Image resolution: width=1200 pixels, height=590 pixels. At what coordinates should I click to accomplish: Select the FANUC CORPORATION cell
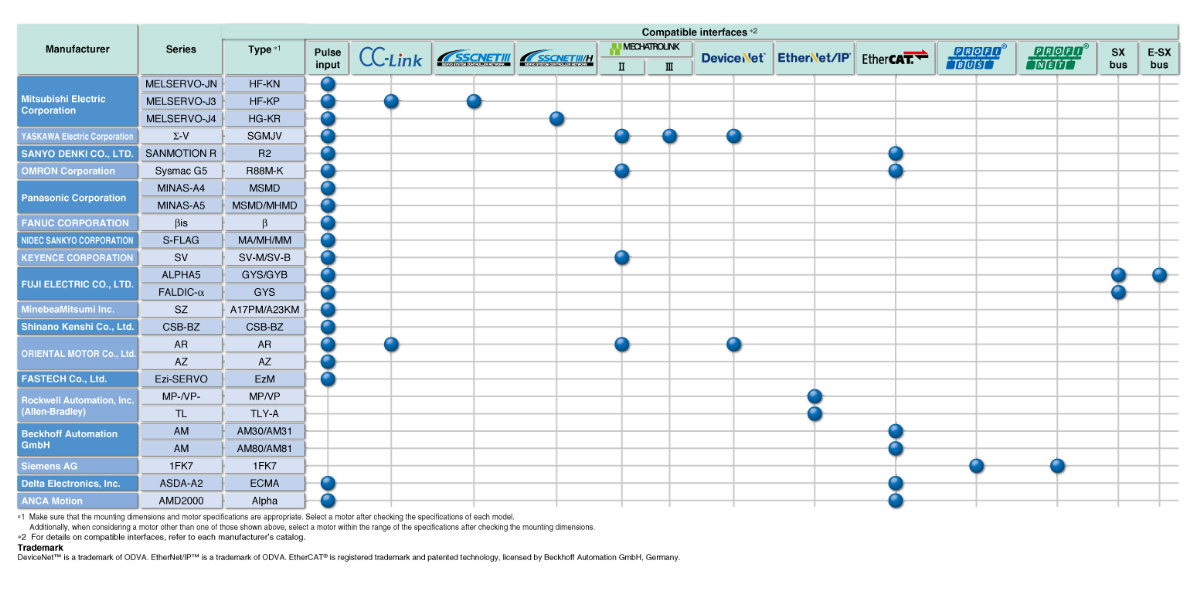tap(77, 223)
